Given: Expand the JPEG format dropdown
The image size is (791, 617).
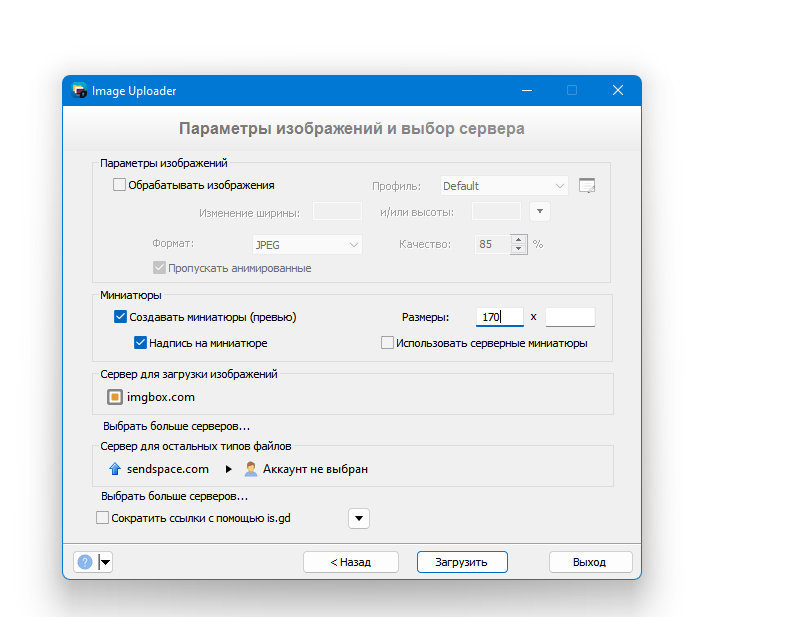Looking at the screenshot, I should click(x=307, y=245).
